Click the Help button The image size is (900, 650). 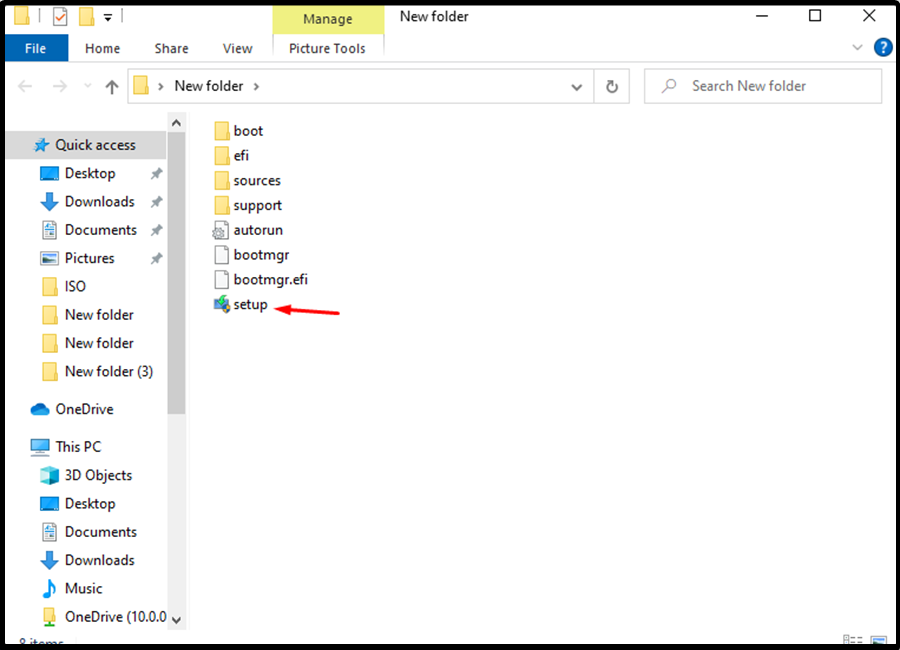coord(884,47)
